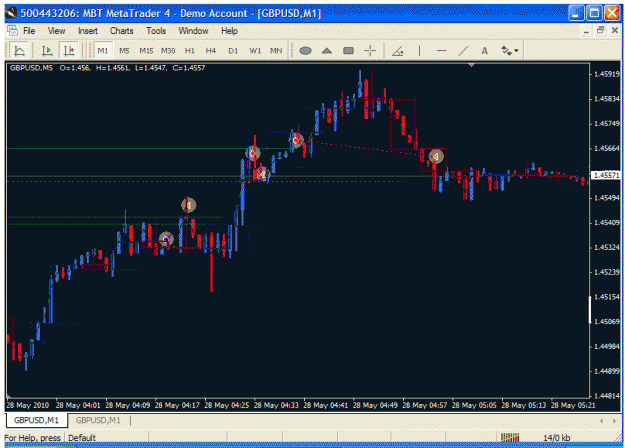
Task: Select the rectangle drawing tool
Action: click(x=348, y=51)
